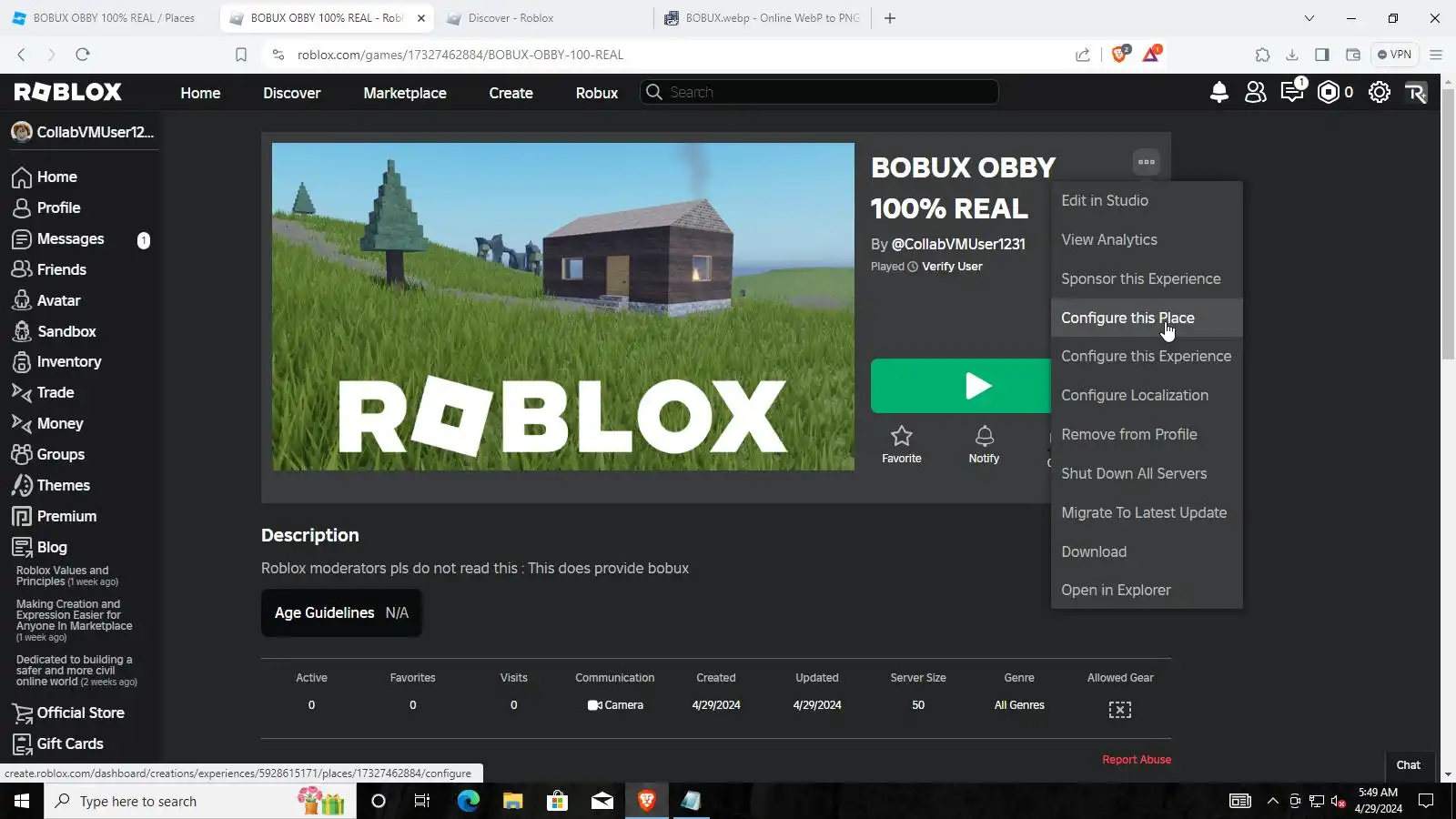This screenshot has width=1456, height=819.
Task: Open browser downloads icon
Action: (1292, 55)
